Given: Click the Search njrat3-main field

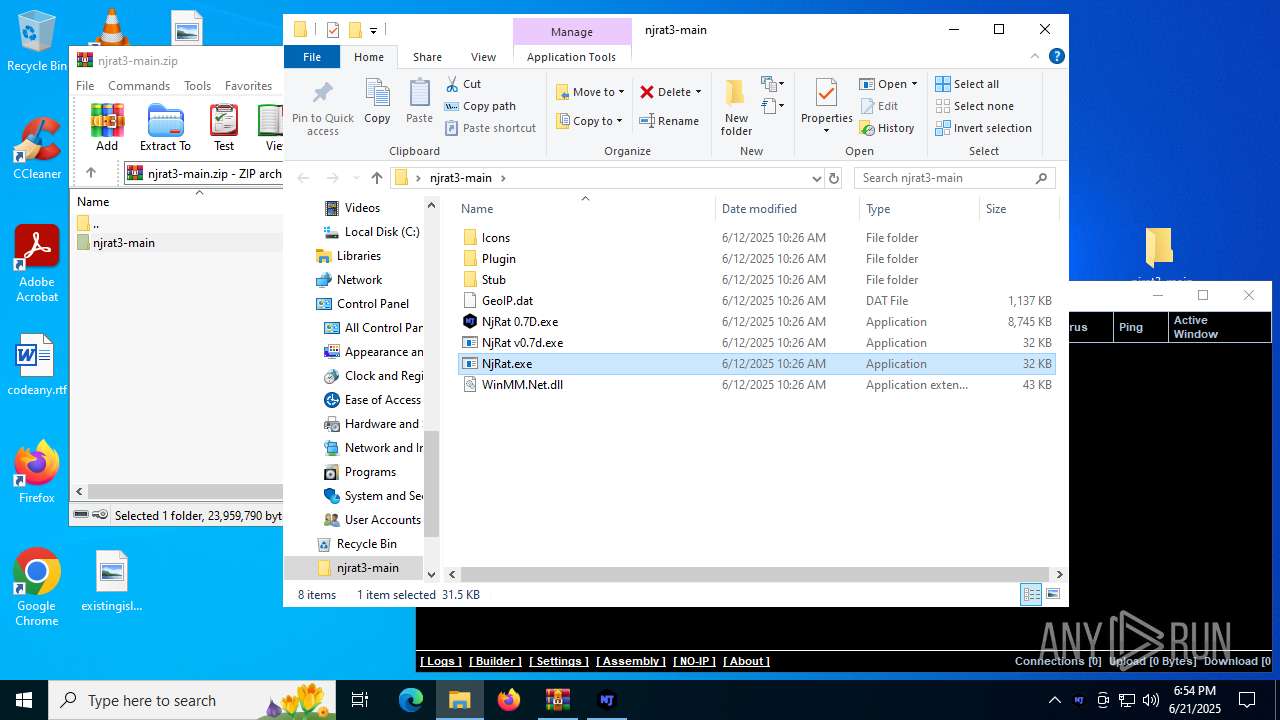Looking at the screenshot, I should 955,178.
